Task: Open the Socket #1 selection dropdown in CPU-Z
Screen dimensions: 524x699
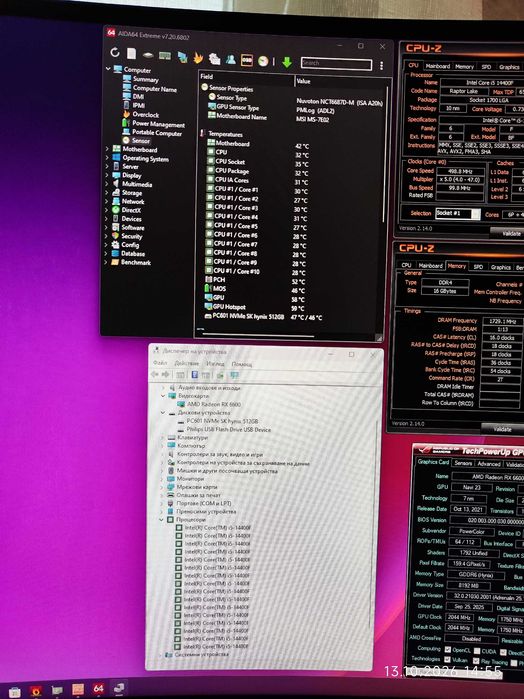Action: tap(458, 214)
